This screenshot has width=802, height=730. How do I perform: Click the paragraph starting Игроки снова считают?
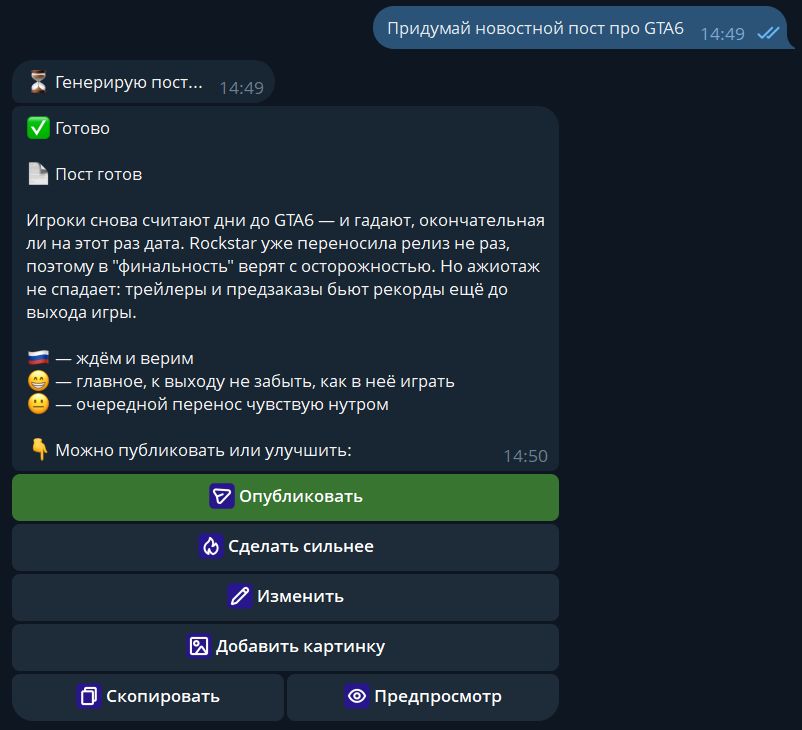coord(285,266)
